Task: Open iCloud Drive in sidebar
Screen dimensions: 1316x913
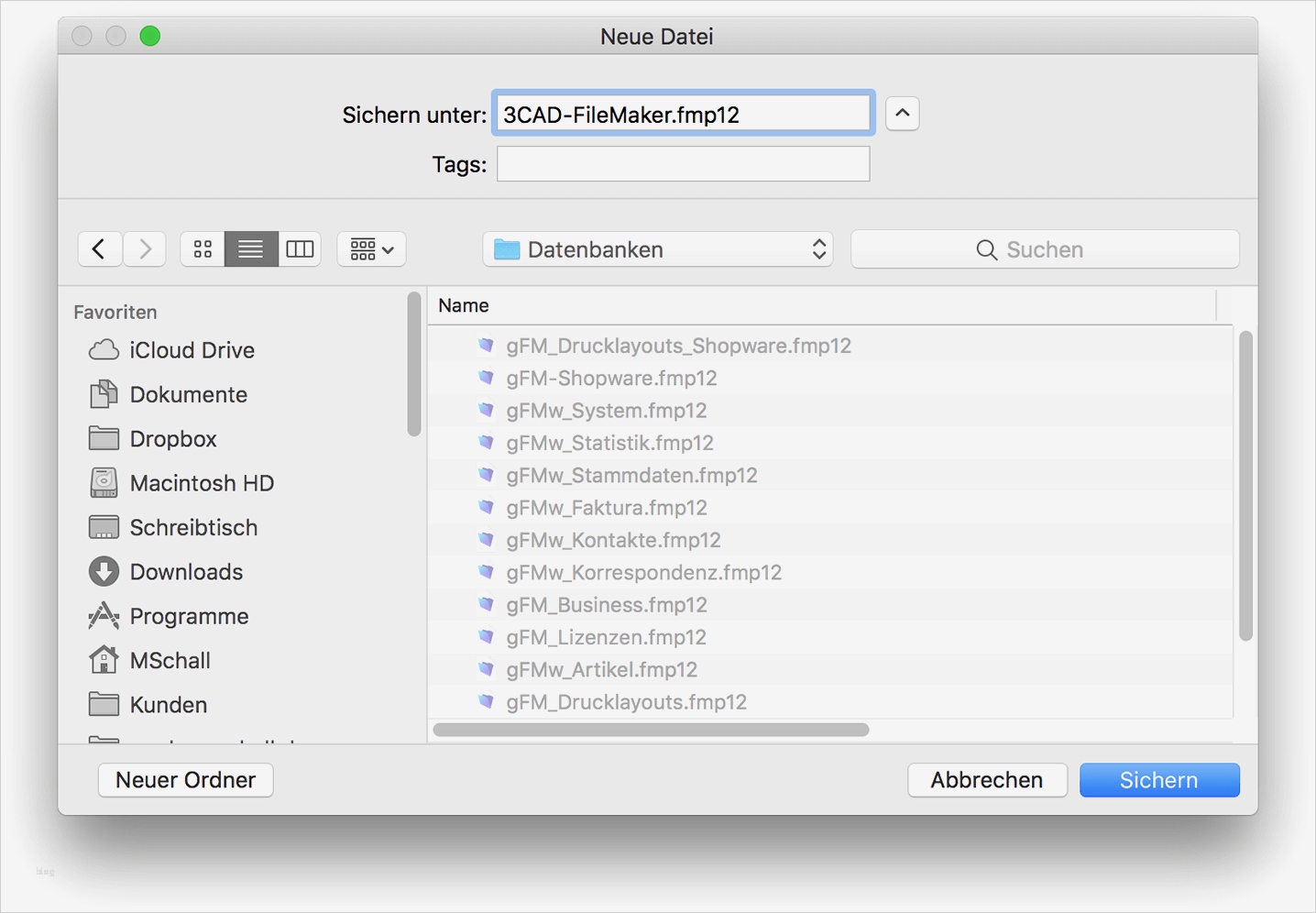Action: tap(192, 350)
